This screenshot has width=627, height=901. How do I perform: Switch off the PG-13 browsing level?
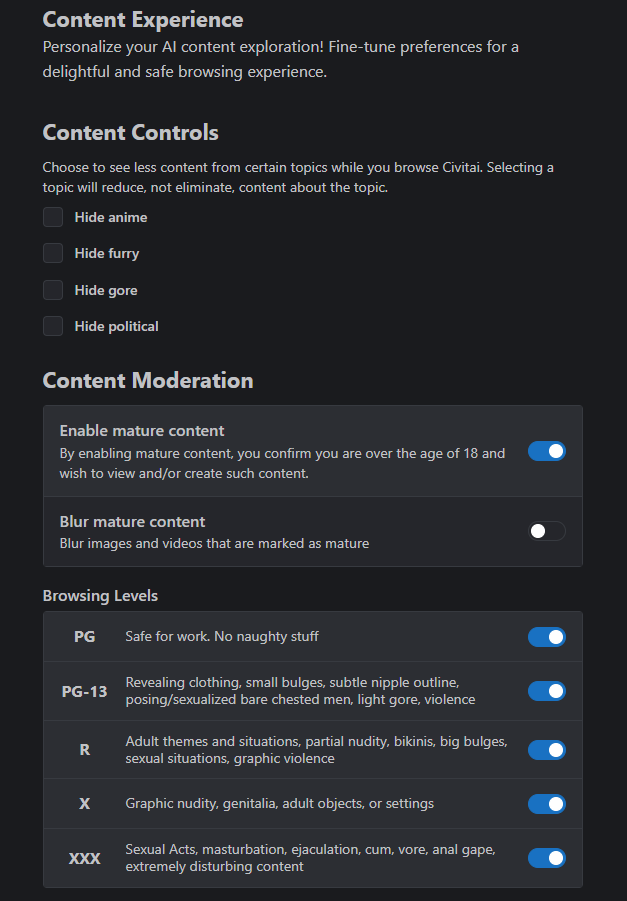coord(547,691)
